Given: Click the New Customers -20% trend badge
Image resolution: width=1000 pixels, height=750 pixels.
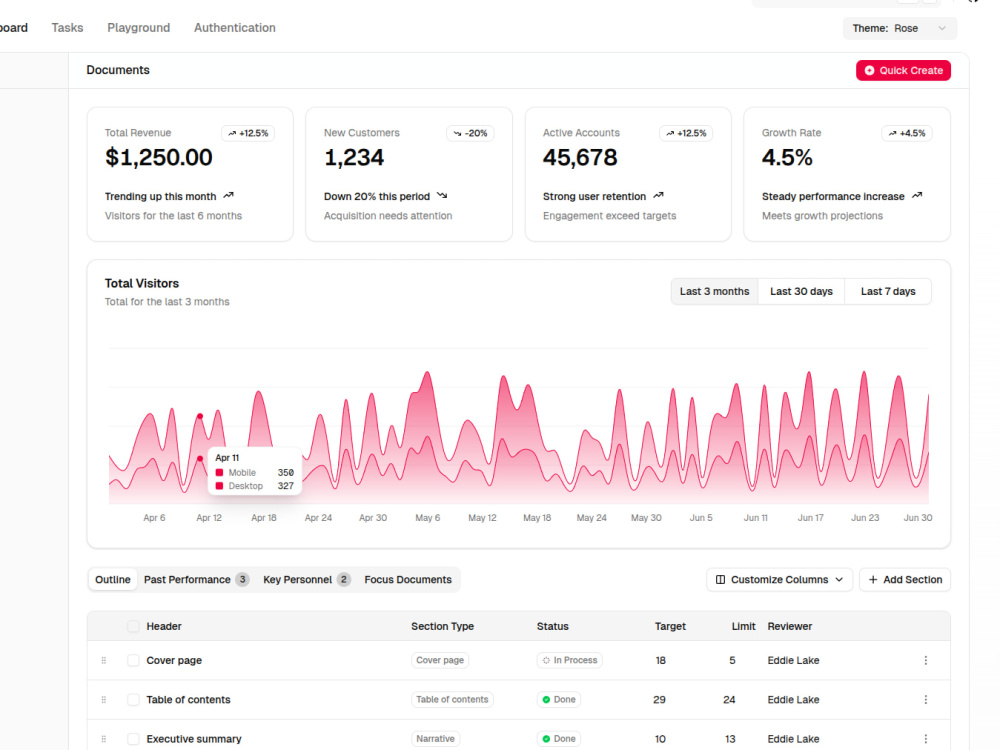Looking at the screenshot, I should click(x=470, y=133).
